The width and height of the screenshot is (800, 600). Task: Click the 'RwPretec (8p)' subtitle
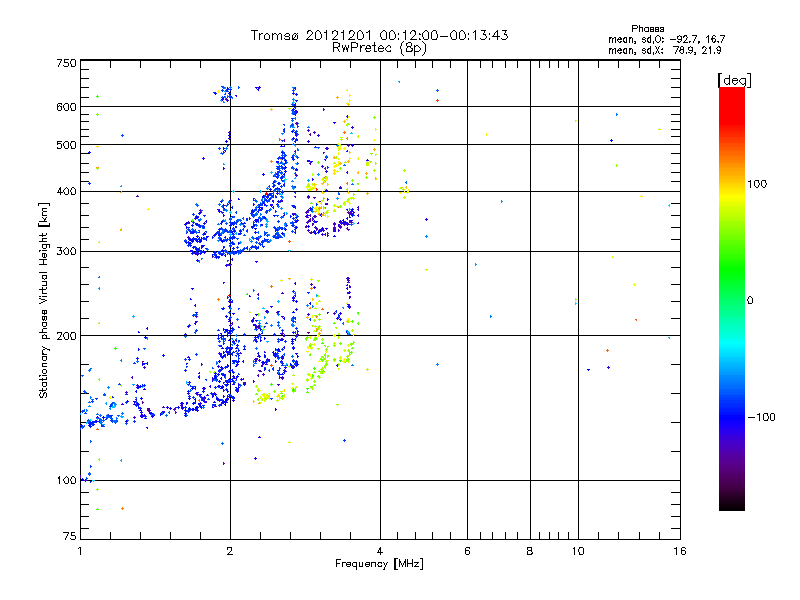pos(379,48)
